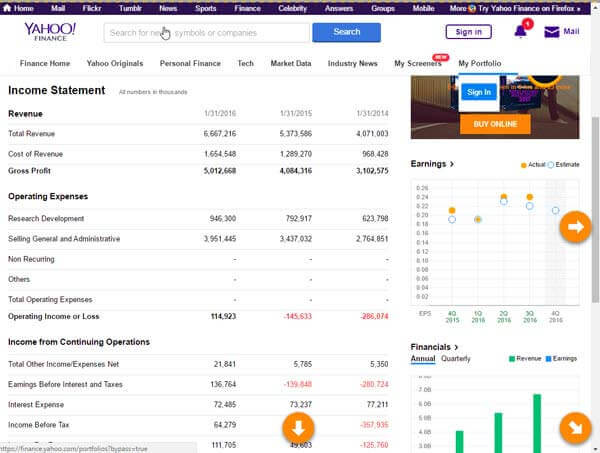600x453 pixels.
Task: Click the 4Q 2015 actual earnings dot
Action: click(x=452, y=210)
